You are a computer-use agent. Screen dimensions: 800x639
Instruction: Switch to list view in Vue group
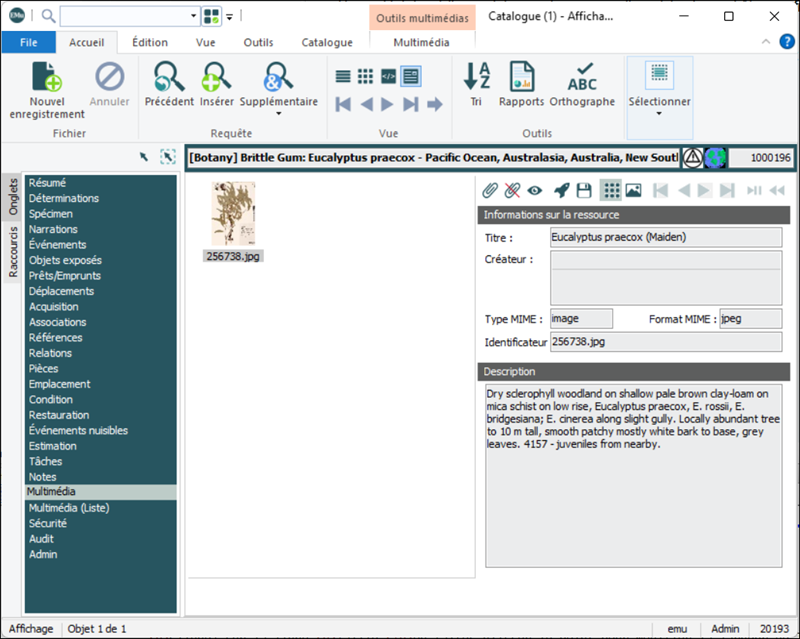(x=343, y=77)
